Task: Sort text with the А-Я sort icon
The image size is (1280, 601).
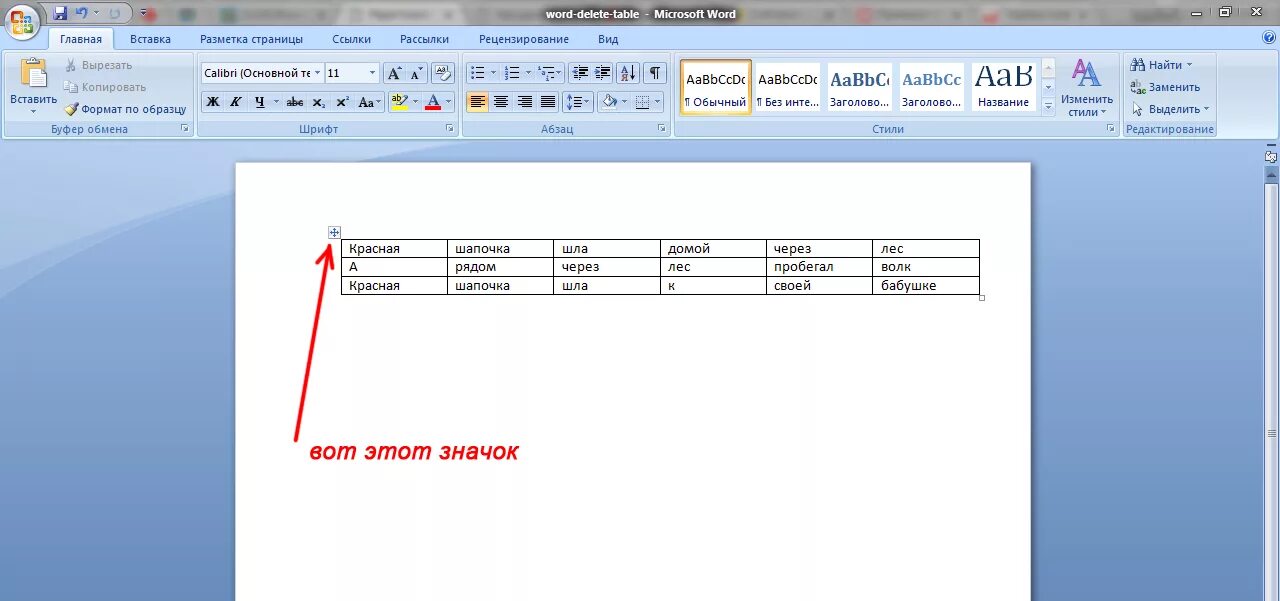Action: click(628, 73)
